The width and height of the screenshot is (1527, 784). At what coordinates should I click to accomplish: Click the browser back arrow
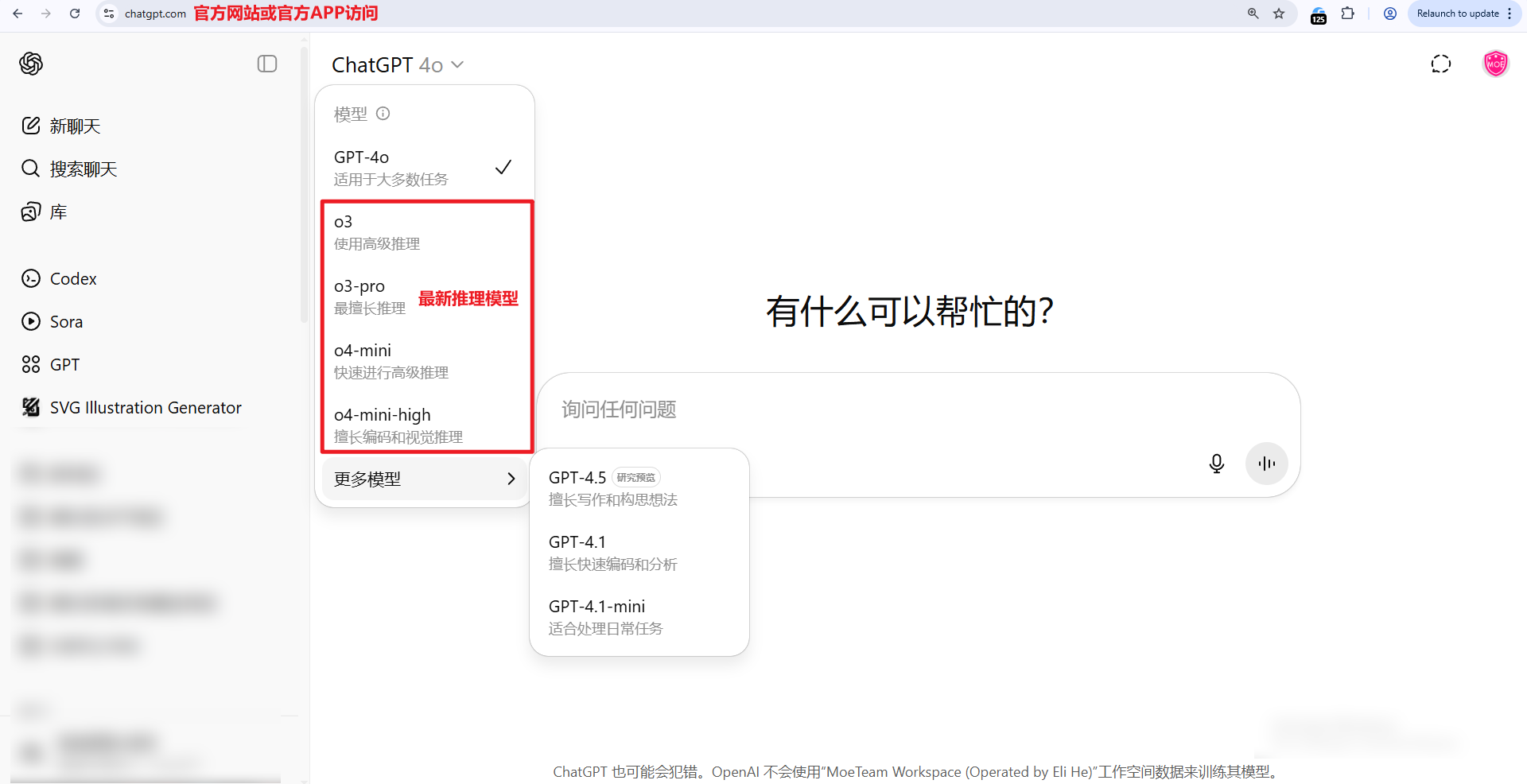click(17, 14)
